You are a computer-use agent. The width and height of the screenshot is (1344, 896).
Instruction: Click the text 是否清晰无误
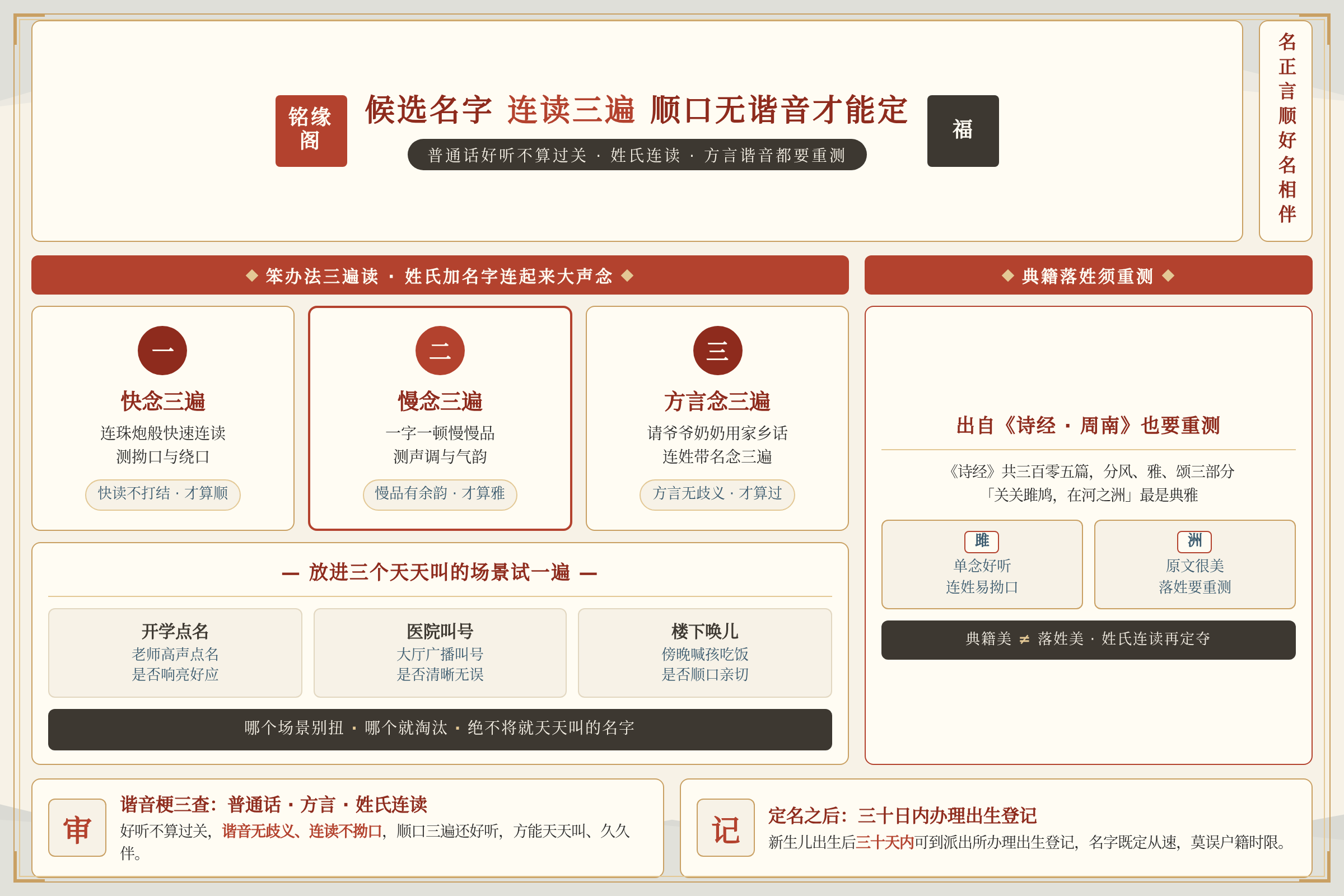point(440,675)
